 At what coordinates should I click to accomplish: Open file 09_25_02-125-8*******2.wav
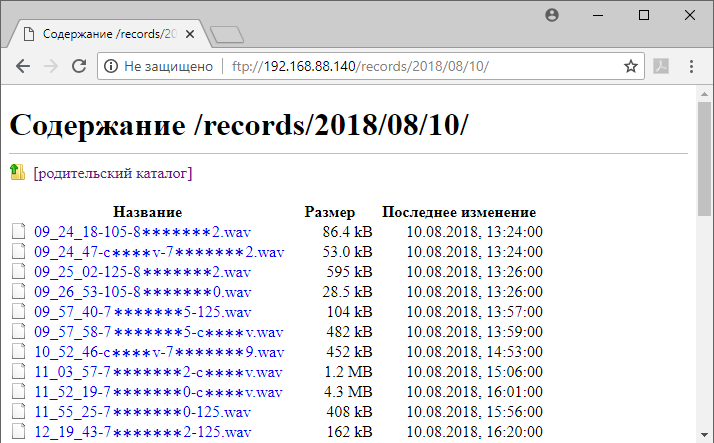142,272
